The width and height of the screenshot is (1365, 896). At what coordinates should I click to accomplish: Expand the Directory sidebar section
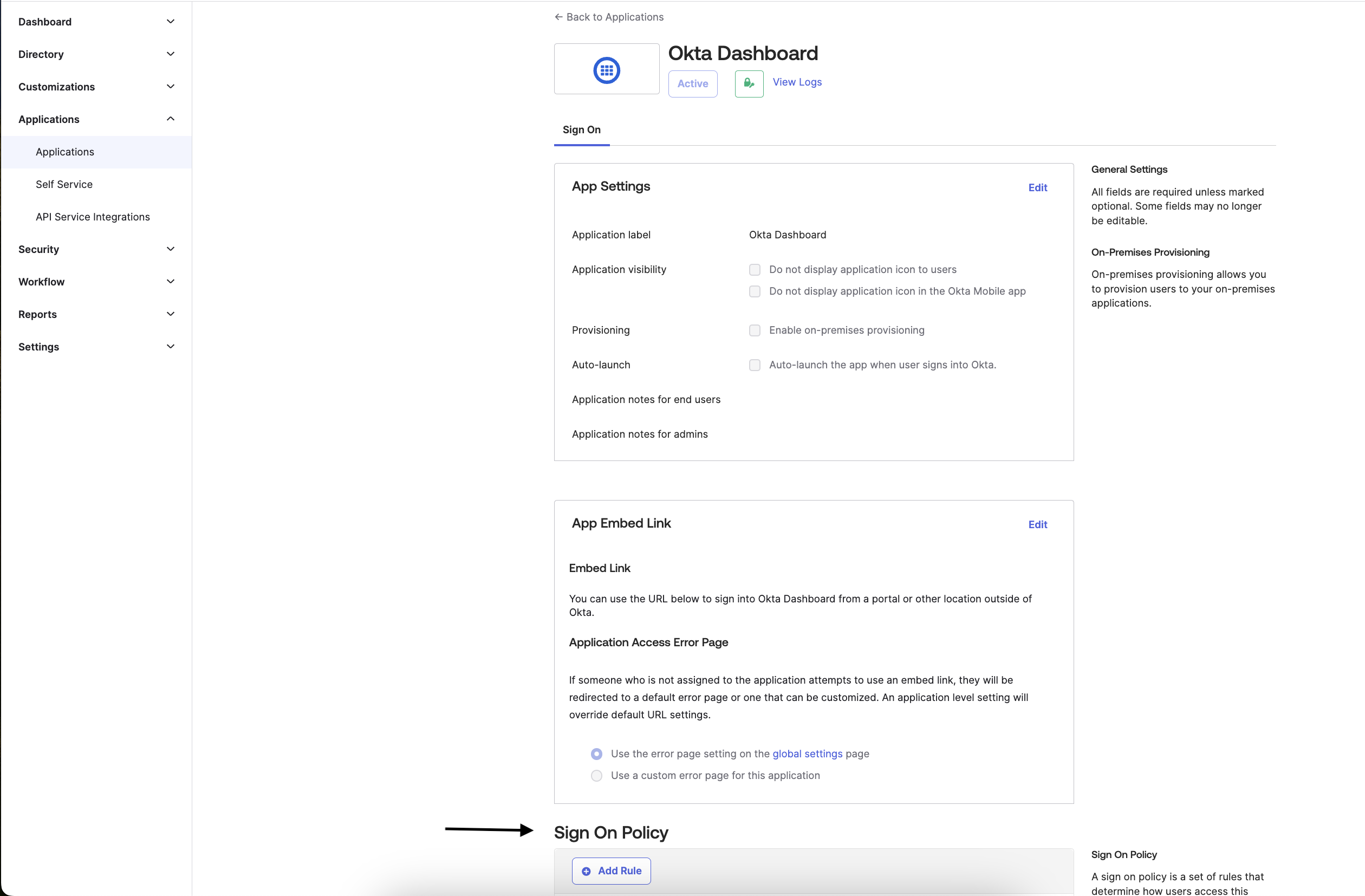[x=96, y=54]
